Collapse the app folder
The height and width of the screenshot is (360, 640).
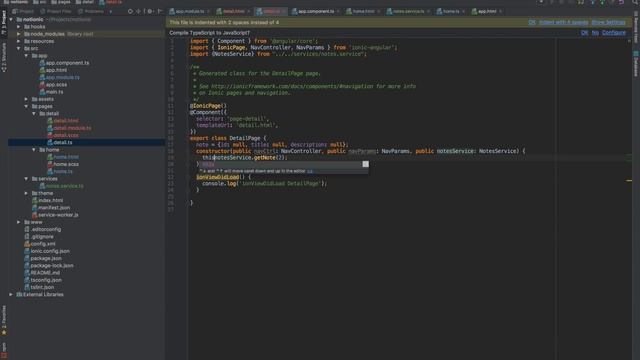pyautogui.click(x=27, y=56)
